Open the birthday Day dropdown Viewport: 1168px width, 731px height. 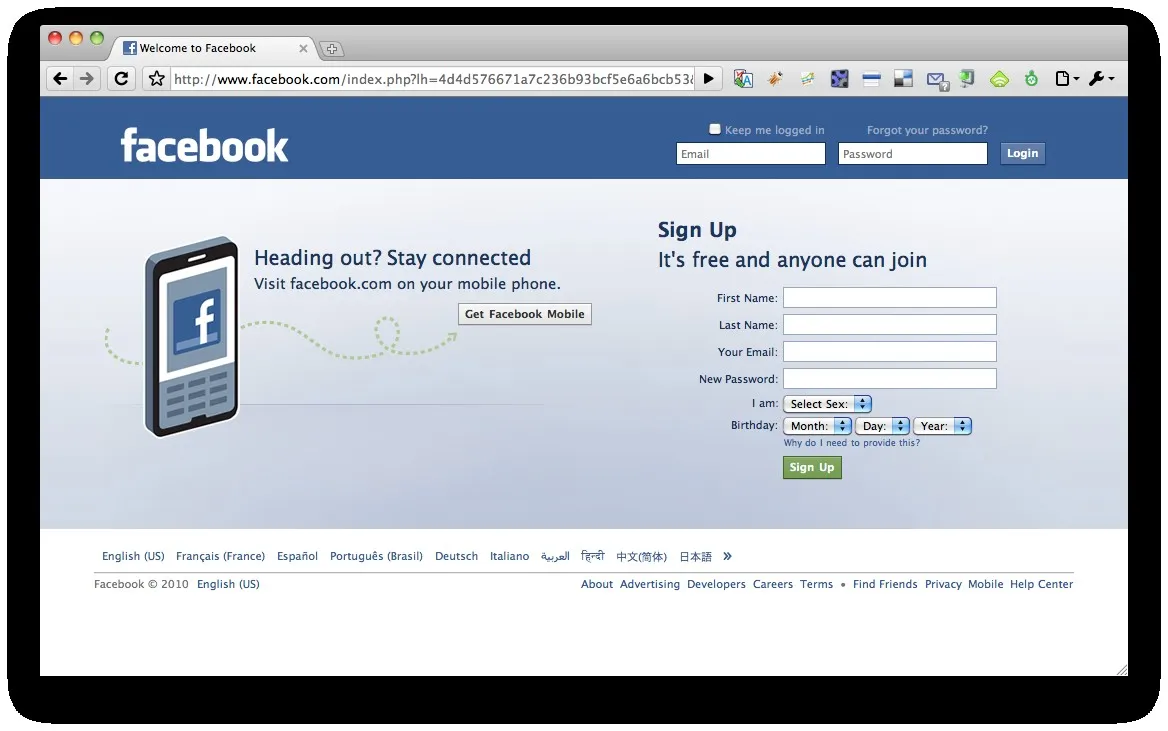[883, 426]
